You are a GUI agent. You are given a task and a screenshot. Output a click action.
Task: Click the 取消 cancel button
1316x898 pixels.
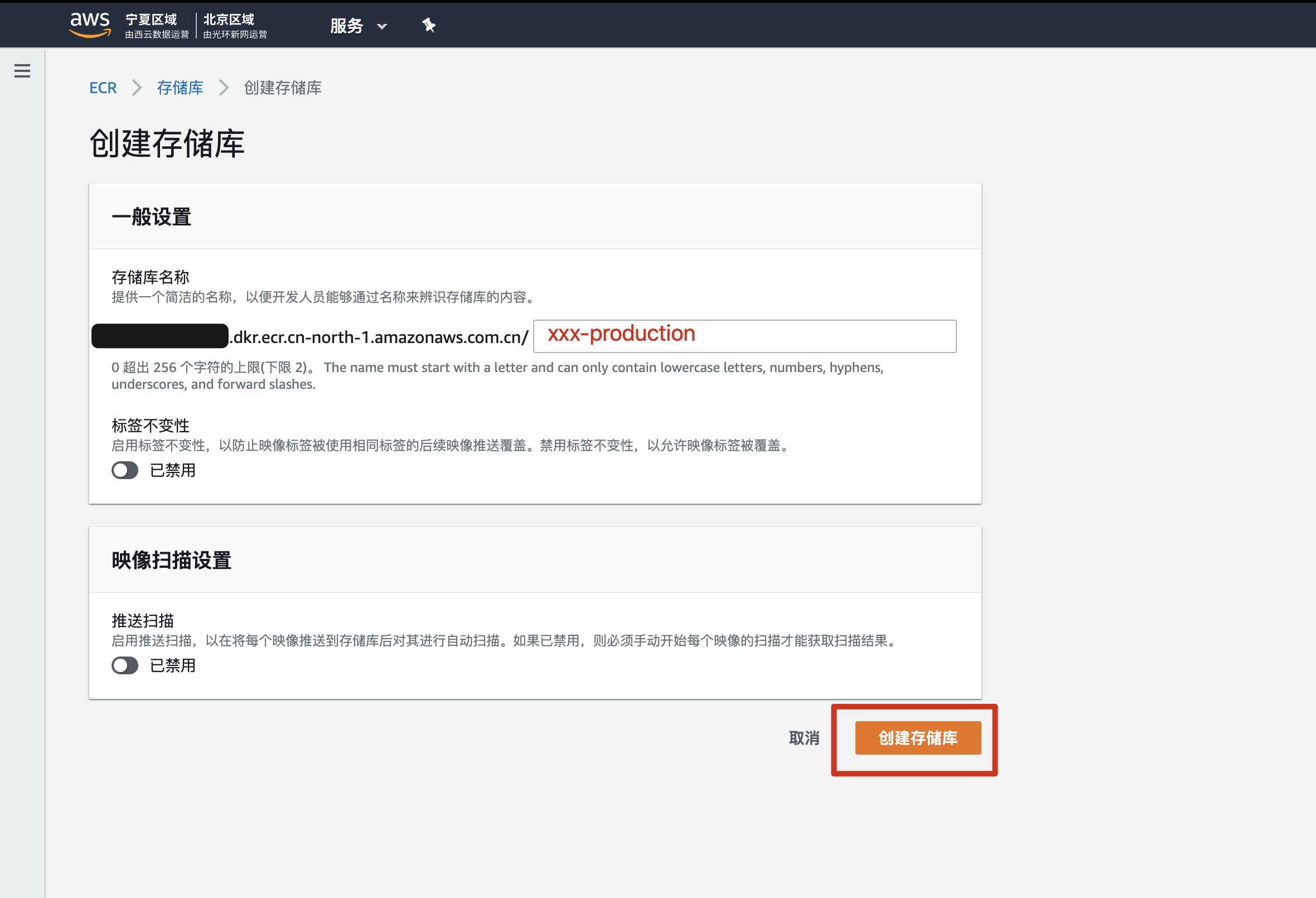804,738
